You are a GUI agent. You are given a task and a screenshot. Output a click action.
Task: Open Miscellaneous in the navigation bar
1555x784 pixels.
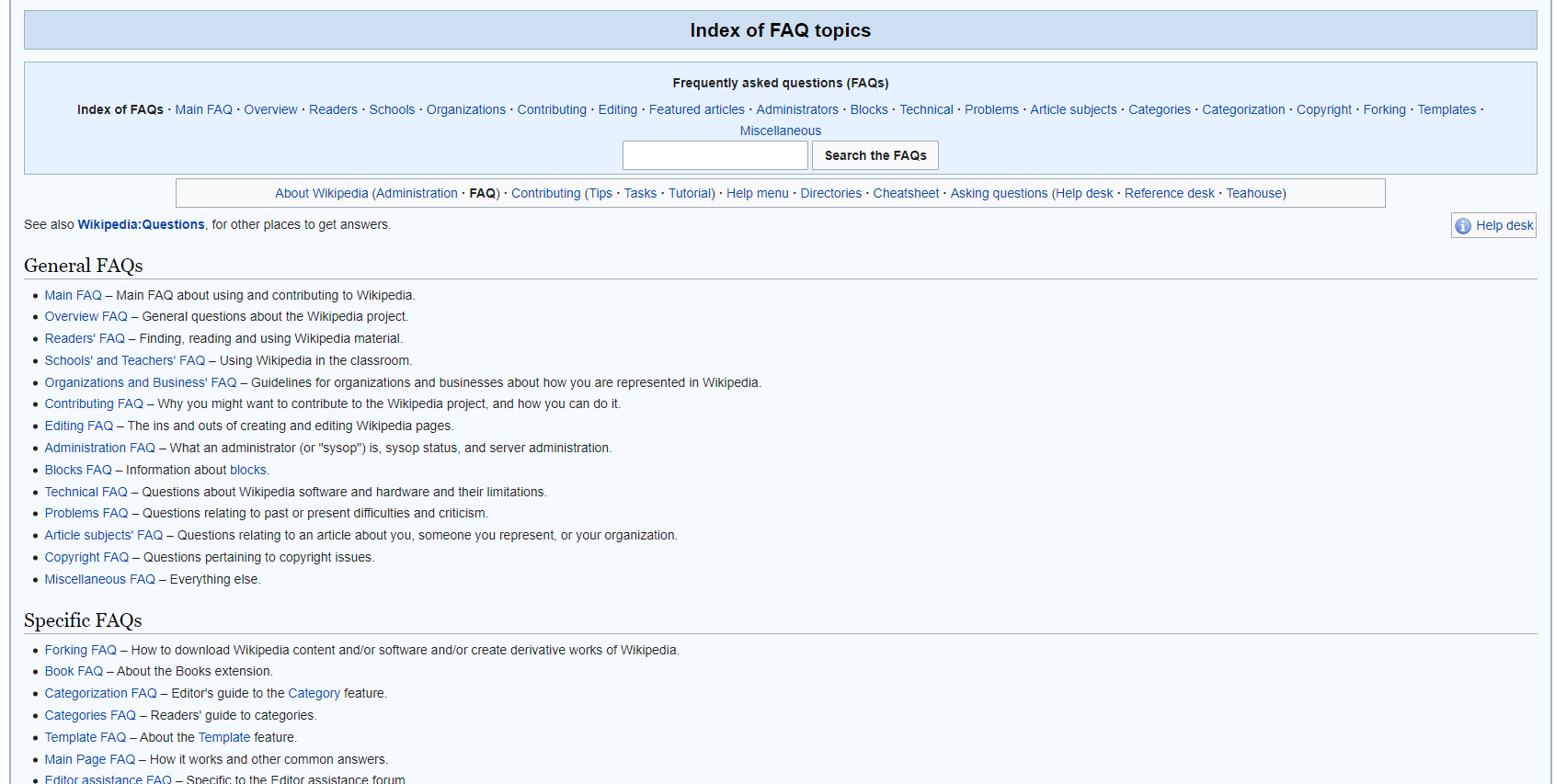click(781, 131)
